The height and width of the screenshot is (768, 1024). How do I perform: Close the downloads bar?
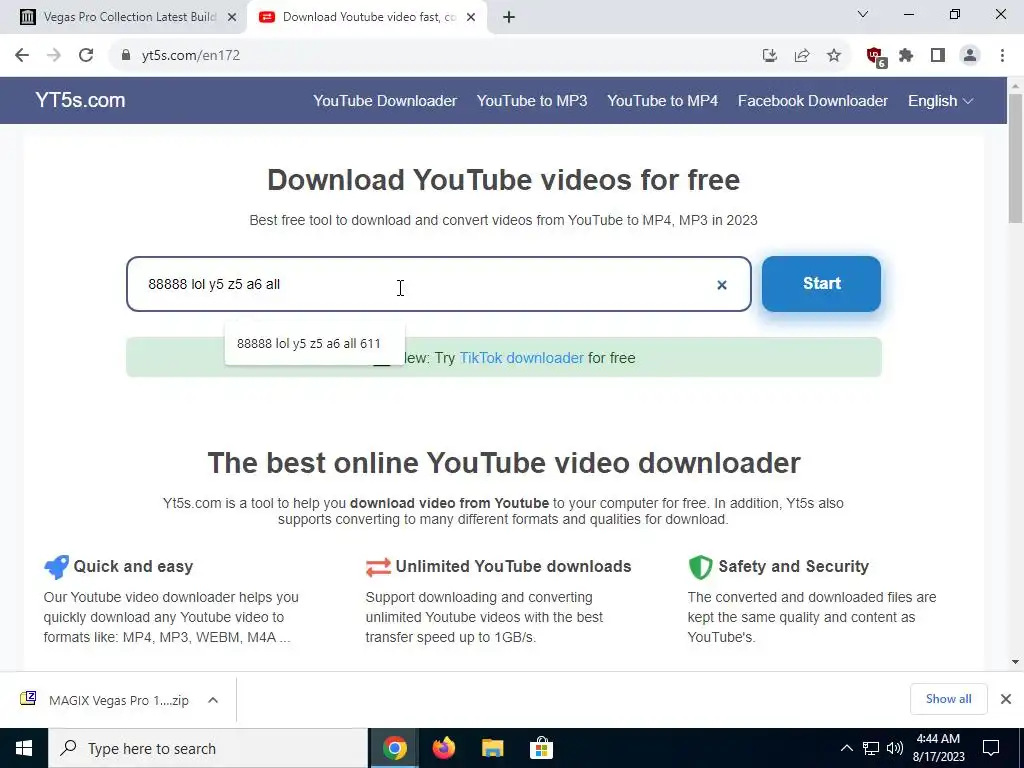coord(1006,699)
